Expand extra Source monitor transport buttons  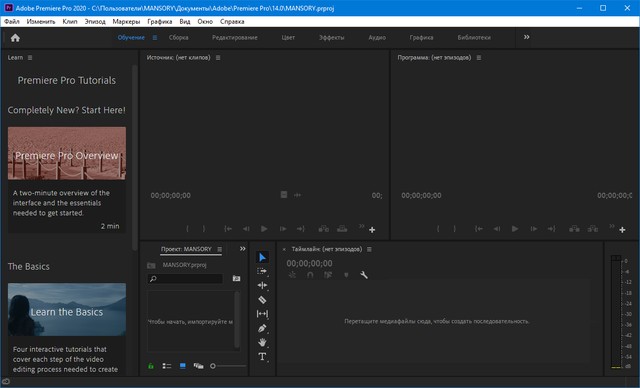pyautogui.click(x=361, y=226)
